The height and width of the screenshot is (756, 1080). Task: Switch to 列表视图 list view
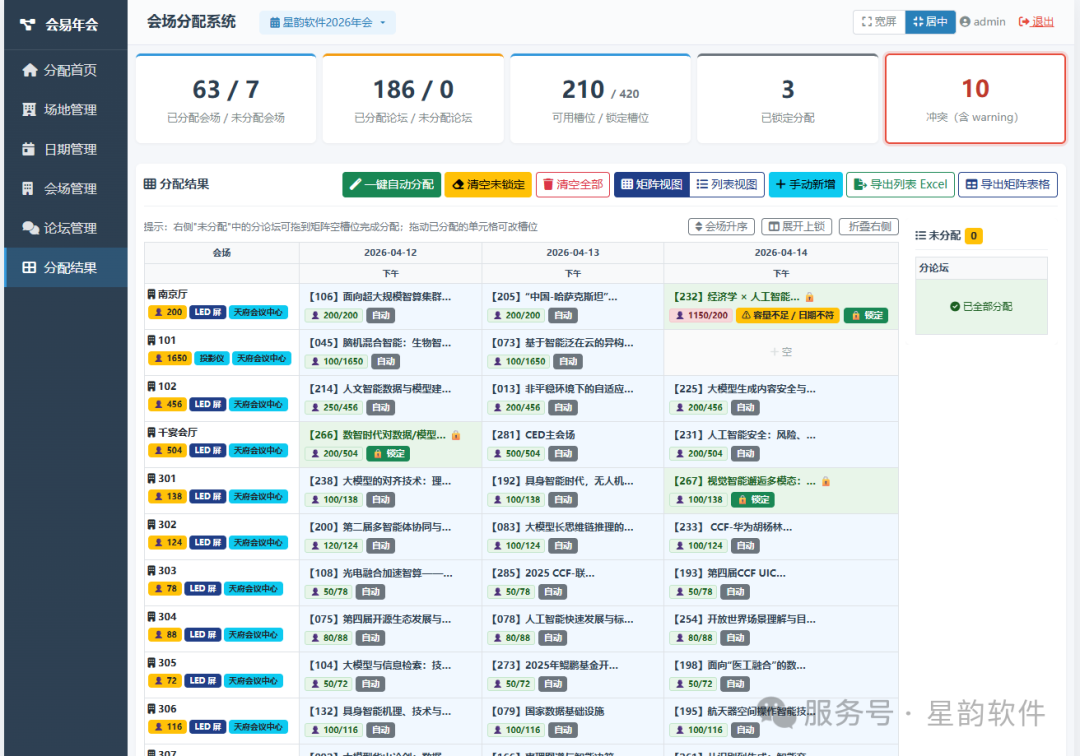727,185
